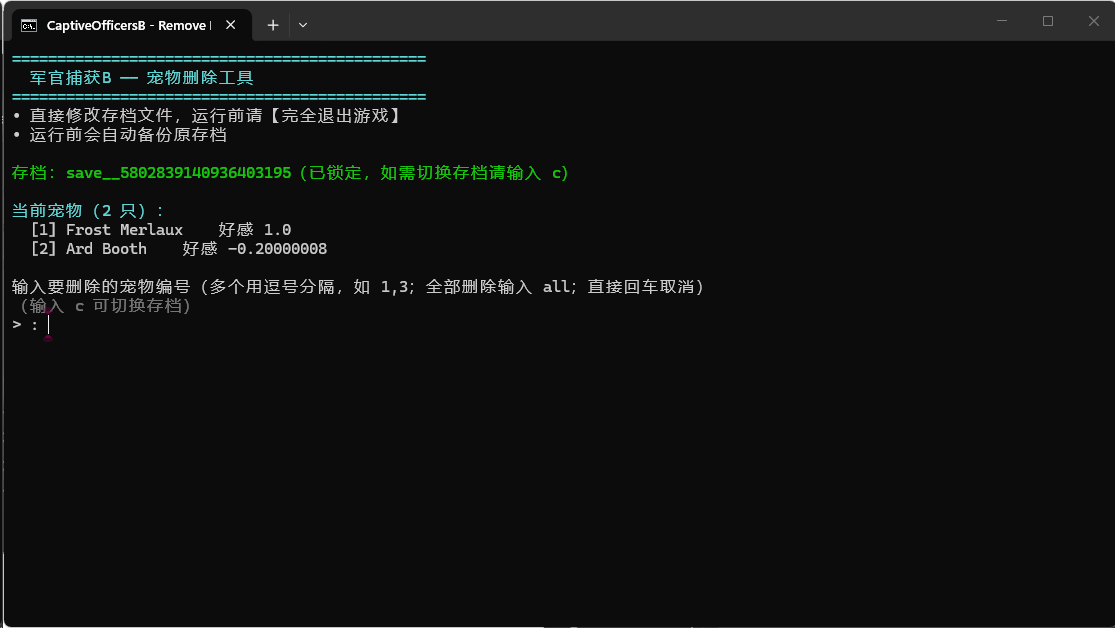Close the CaptiveOfficersB tab
Screen dimensions: 1115x628
click(230, 25)
